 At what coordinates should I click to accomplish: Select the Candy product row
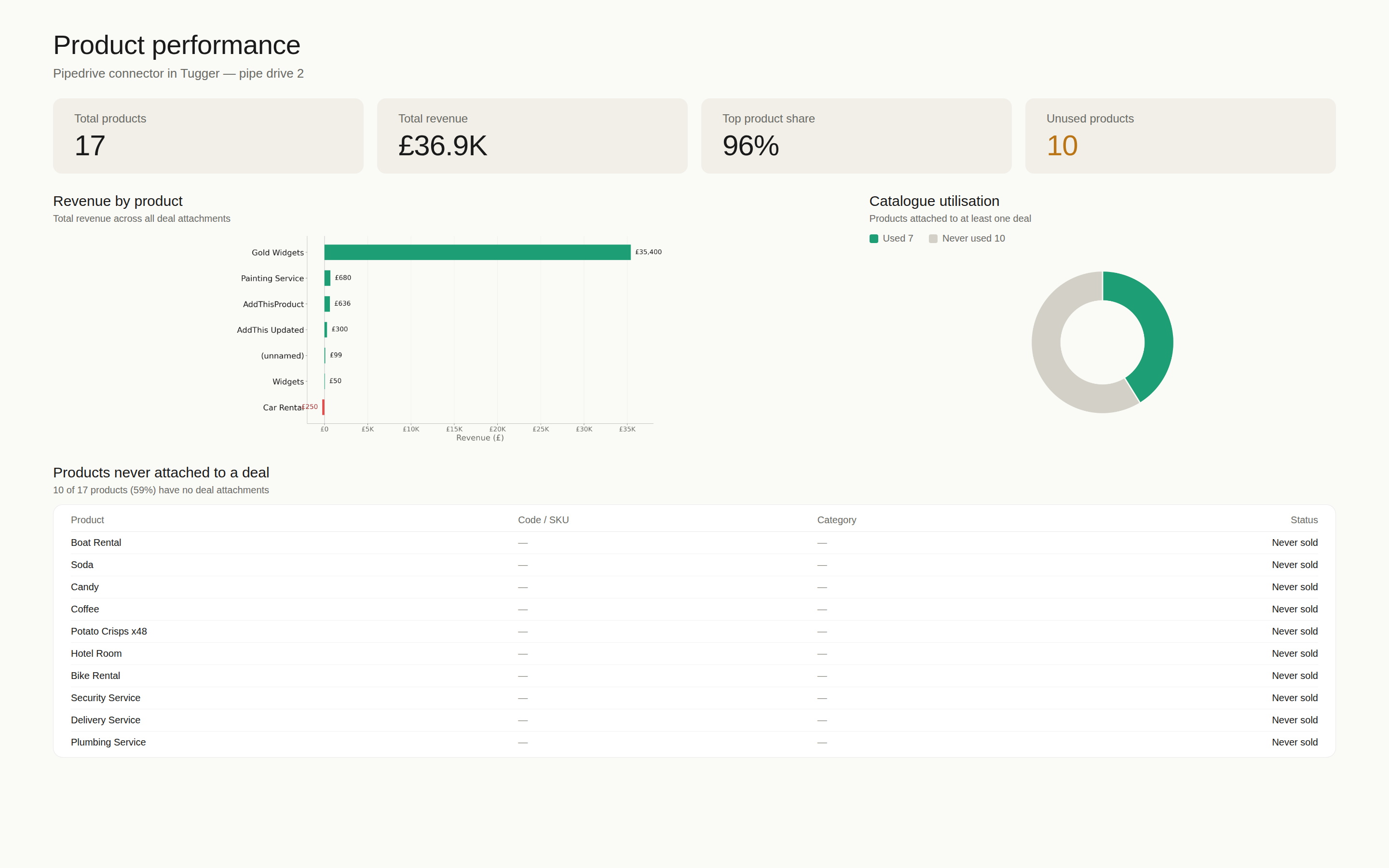click(x=694, y=587)
